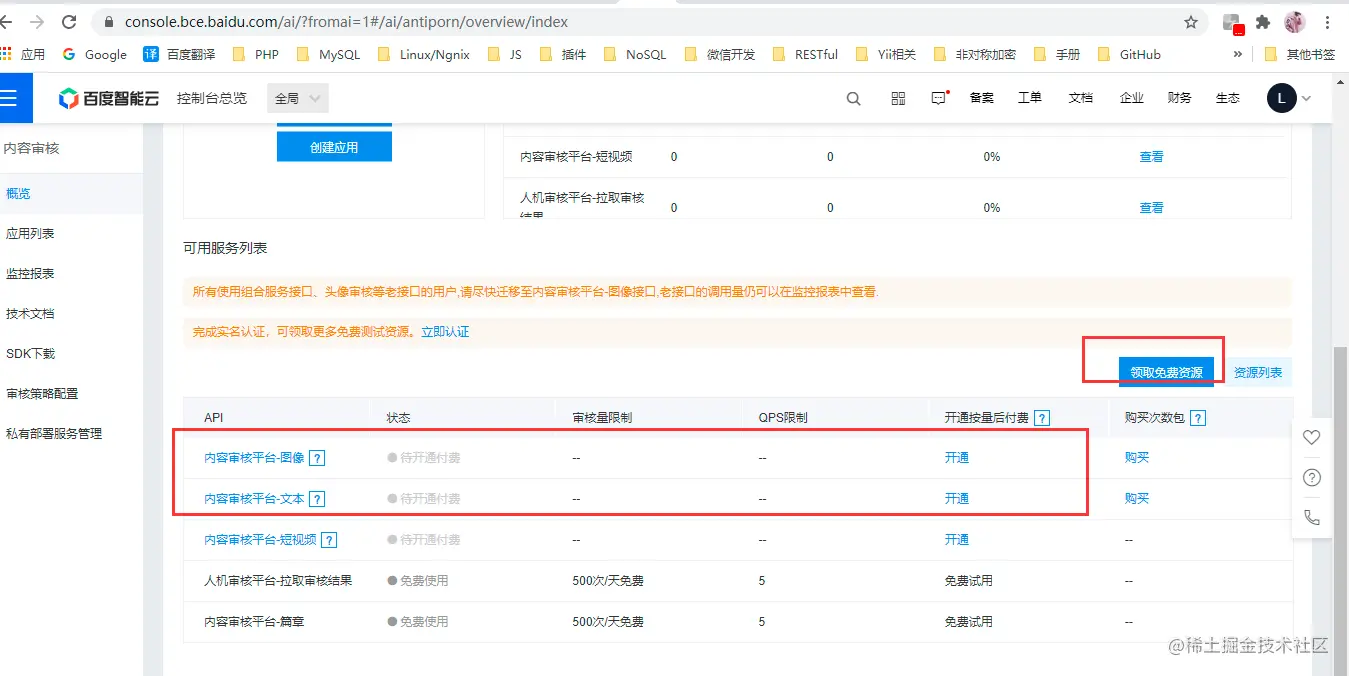Open the QR code grid icon
Viewport: 1349px width, 676px height.
(898, 98)
